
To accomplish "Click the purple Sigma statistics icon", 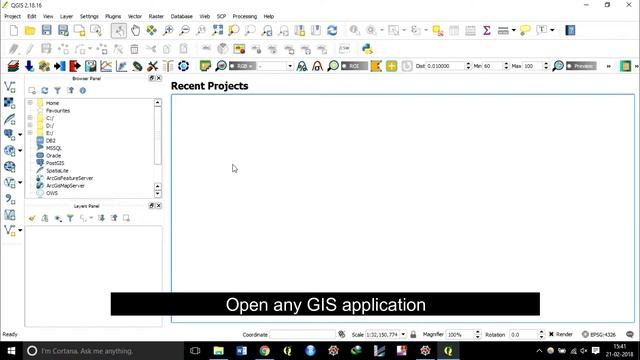I will 487,31.
